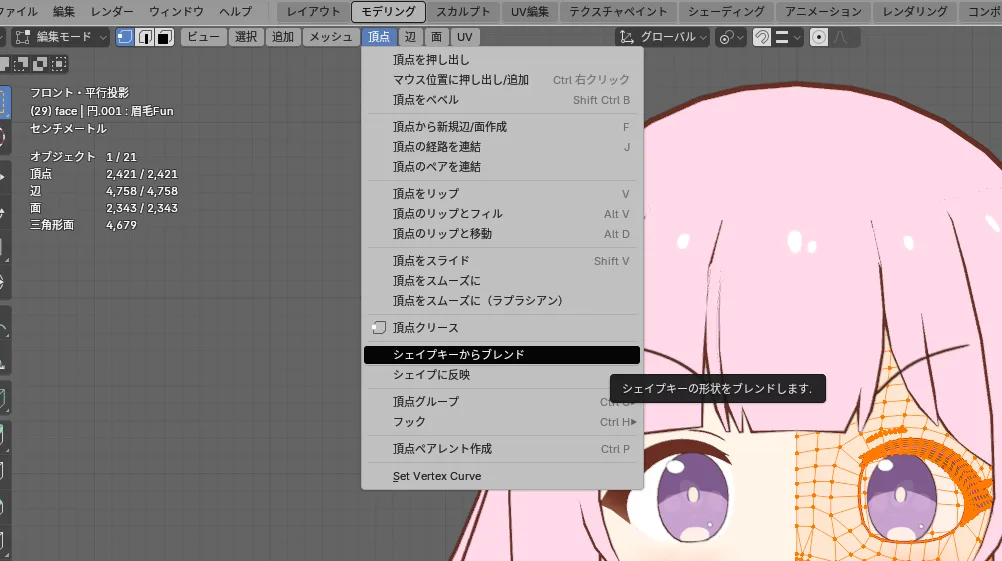
Task: Choose マウス位置に押し出し/追加 menu entry
Action: 502,80
